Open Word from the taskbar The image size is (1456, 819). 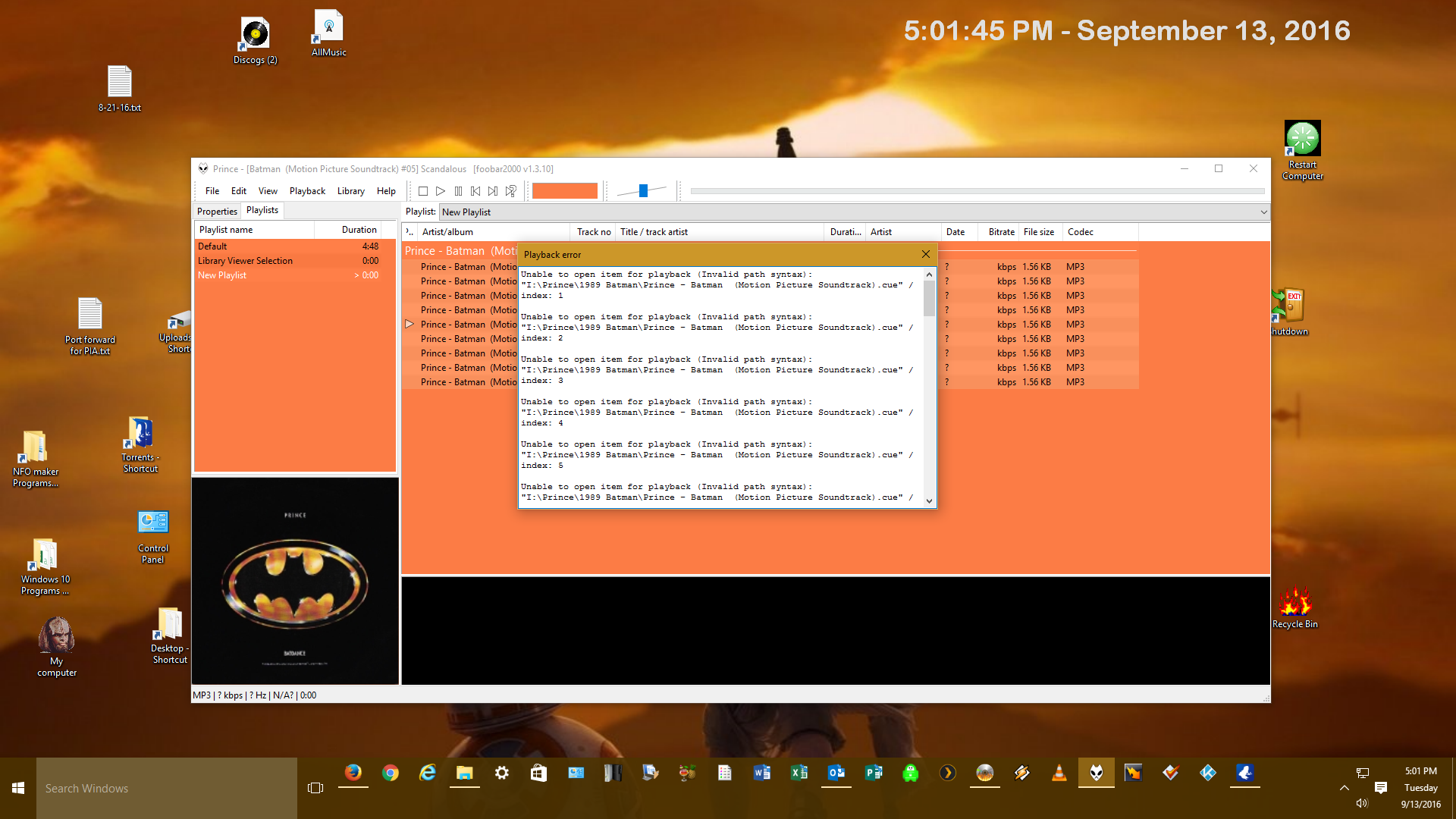coord(762,773)
